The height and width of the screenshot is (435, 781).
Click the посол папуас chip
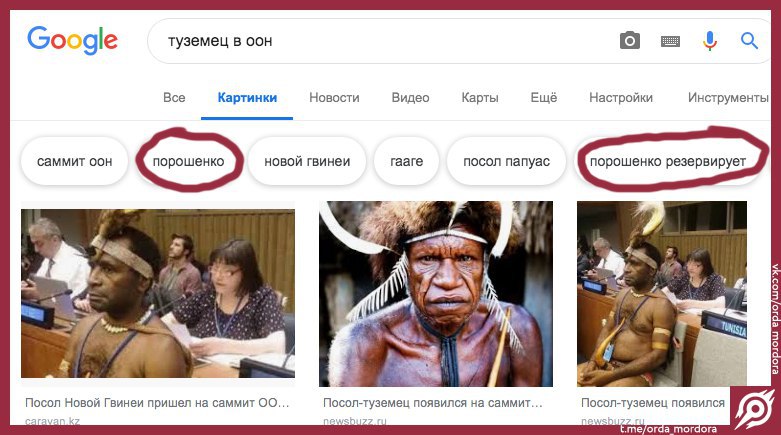(x=506, y=161)
